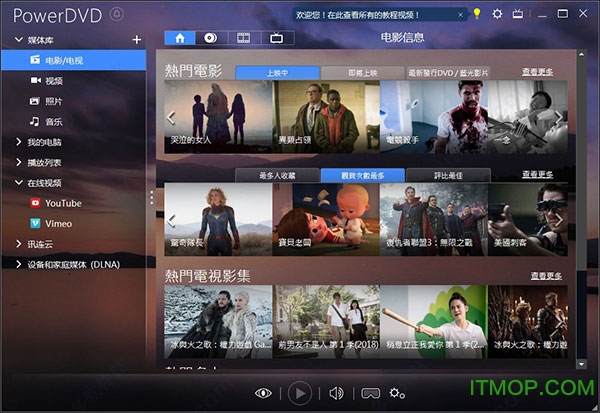Screen dimensions: 600x413
Task: Open 復仇者聯盟3:無限之戰 thumbnail
Action: click(x=434, y=219)
